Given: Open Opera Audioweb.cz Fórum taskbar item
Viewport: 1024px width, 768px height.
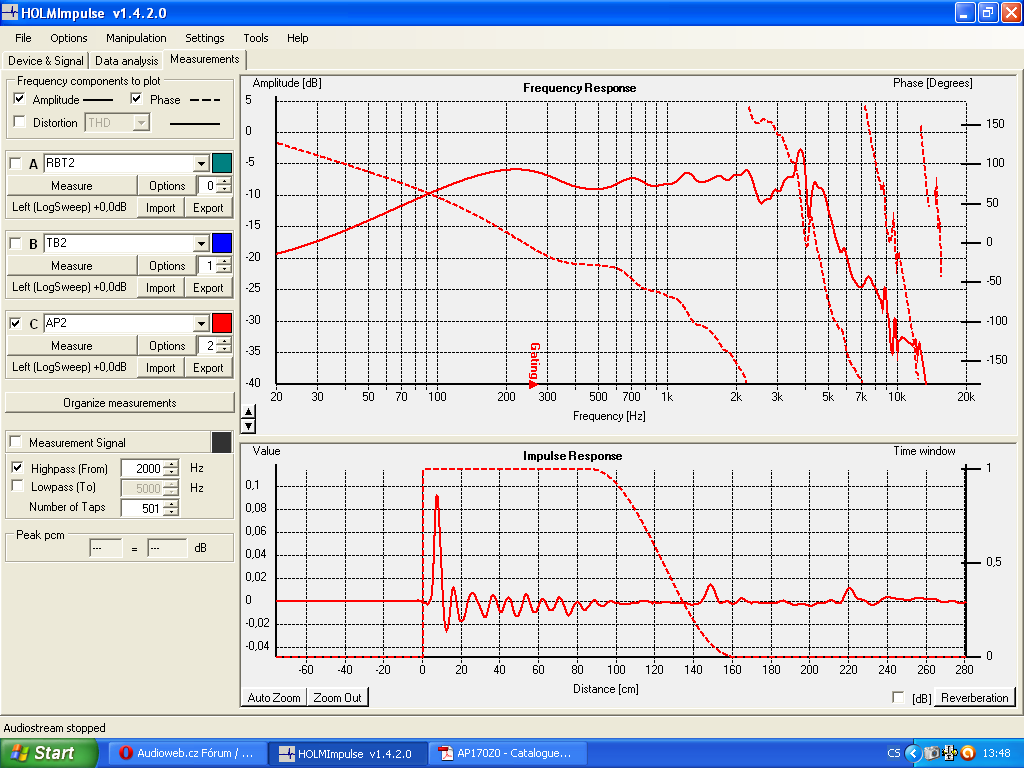Looking at the screenshot, I should click(188, 753).
